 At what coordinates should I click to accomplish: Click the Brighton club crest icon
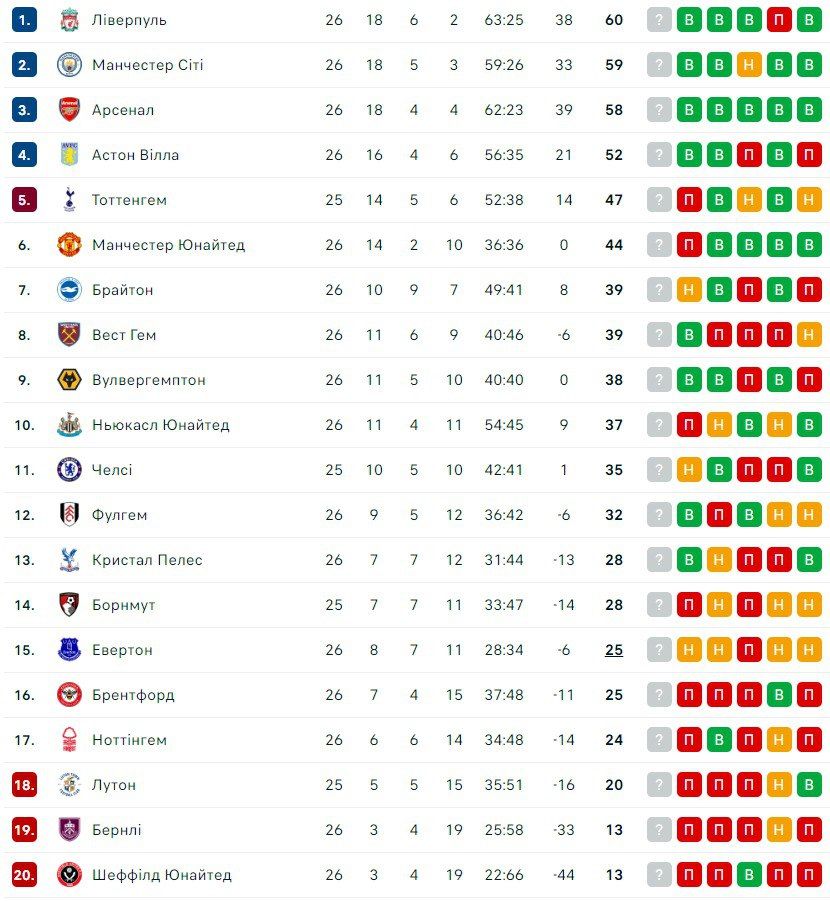click(69, 290)
